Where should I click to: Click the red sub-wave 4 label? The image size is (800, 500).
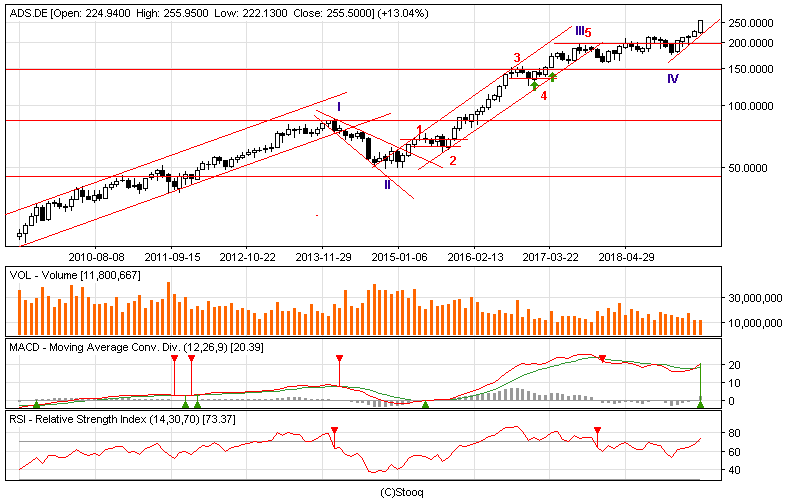pos(544,96)
